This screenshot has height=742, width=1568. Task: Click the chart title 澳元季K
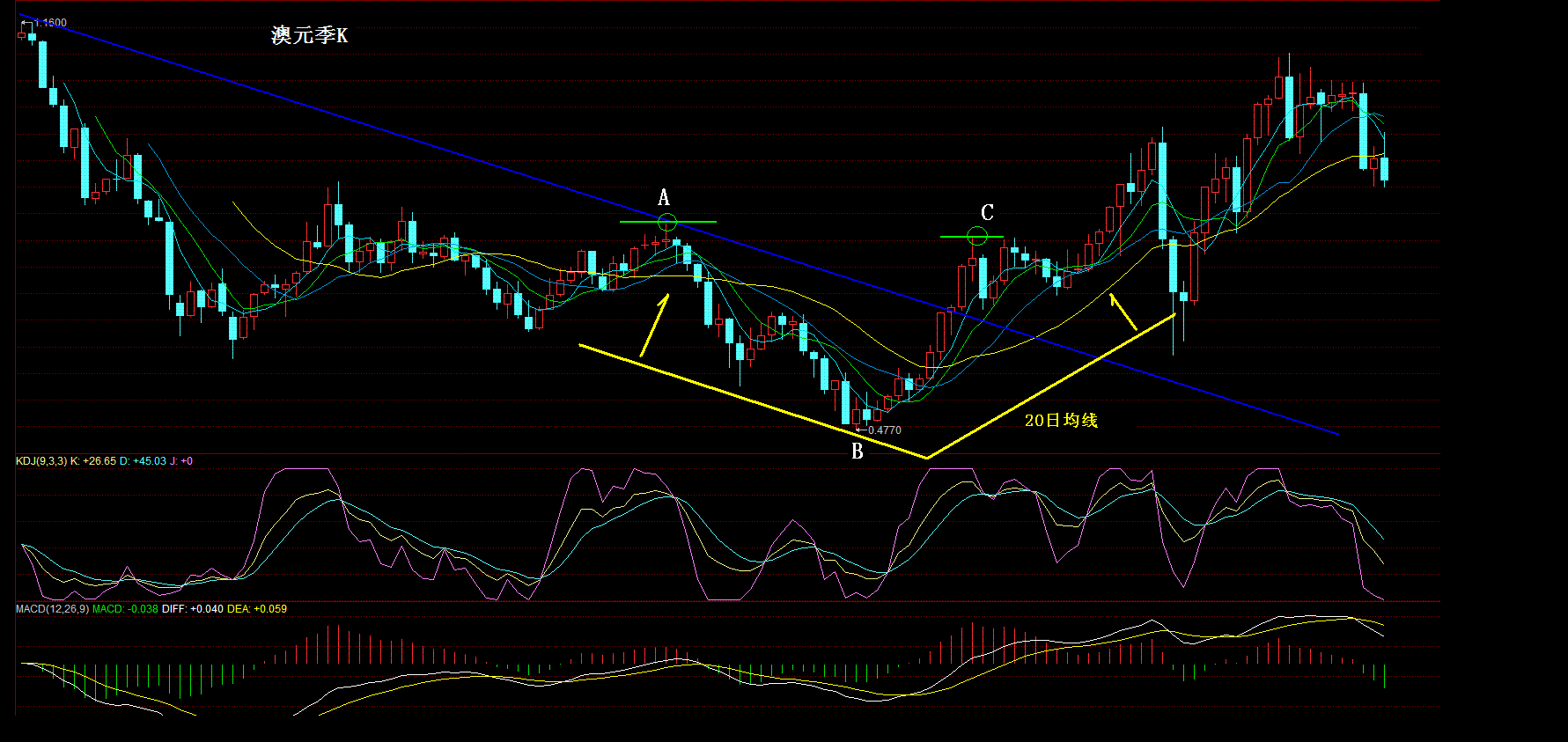[310, 35]
